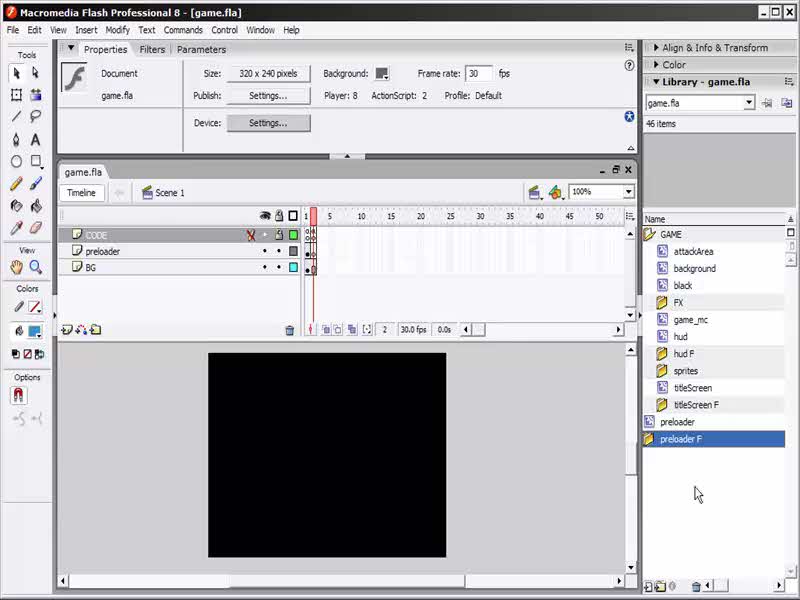Open the Modify menu
This screenshot has height=600, width=800.
[x=117, y=30]
